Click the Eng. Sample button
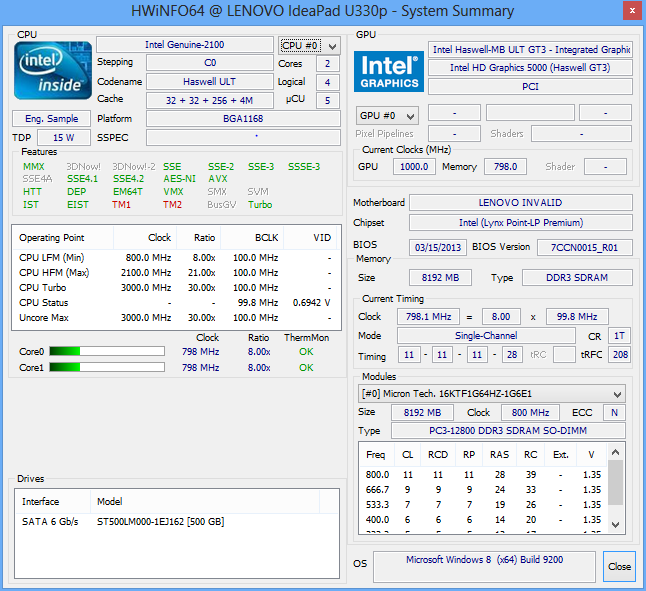Viewport: 646px width, 591px height. click(51, 119)
